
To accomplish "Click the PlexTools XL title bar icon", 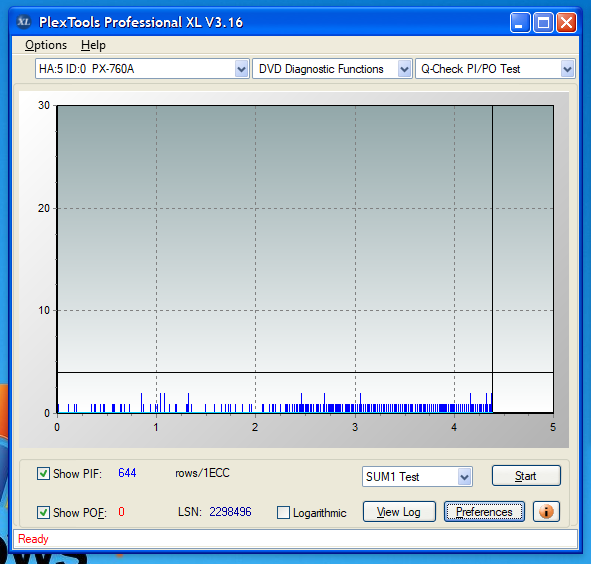I will 24,22.
